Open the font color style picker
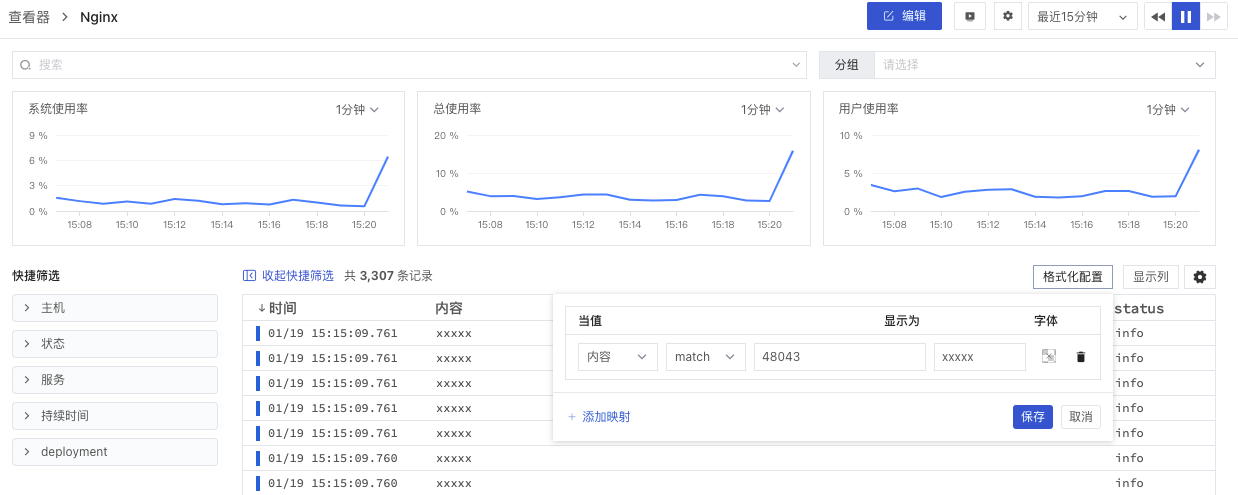The height and width of the screenshot is (495, 1238). point(1048,357)
